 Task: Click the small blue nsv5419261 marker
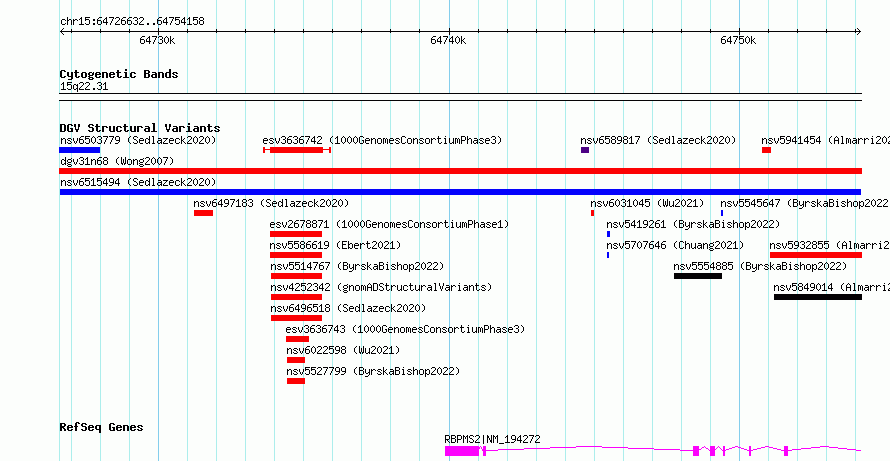[x=608, y=234]
